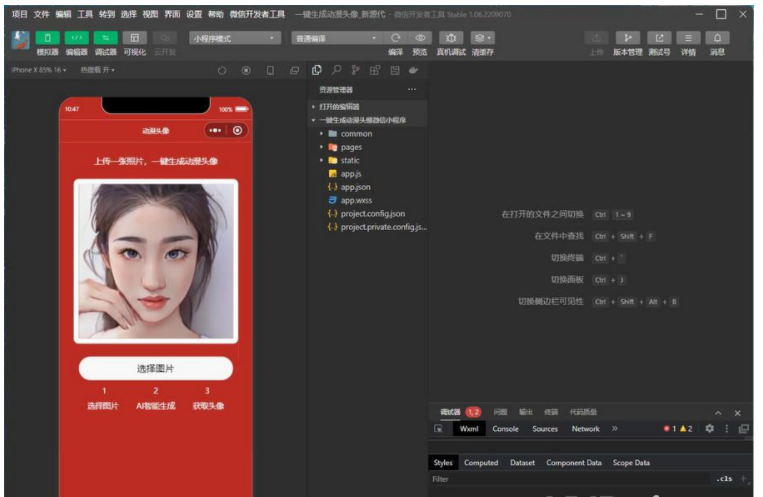
Task: Click the real device debug (真机调试) icon
Action: (x=451, y=38)
